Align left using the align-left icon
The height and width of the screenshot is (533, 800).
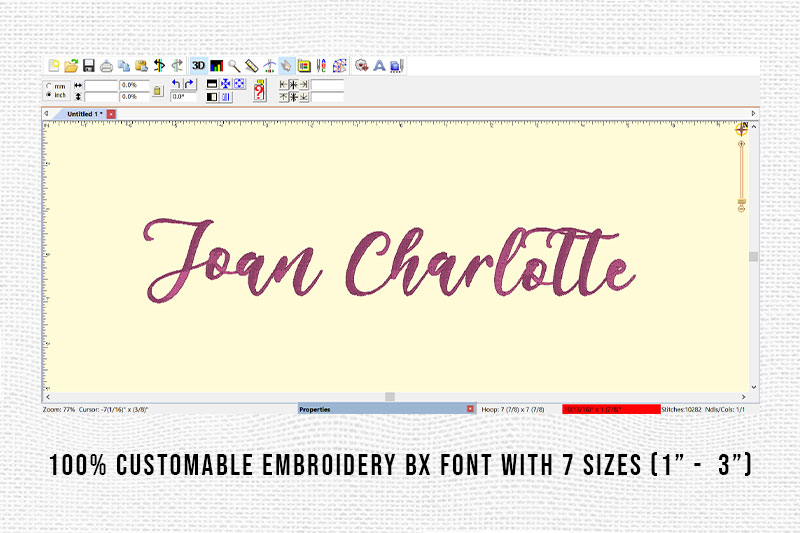click(284, 84)
